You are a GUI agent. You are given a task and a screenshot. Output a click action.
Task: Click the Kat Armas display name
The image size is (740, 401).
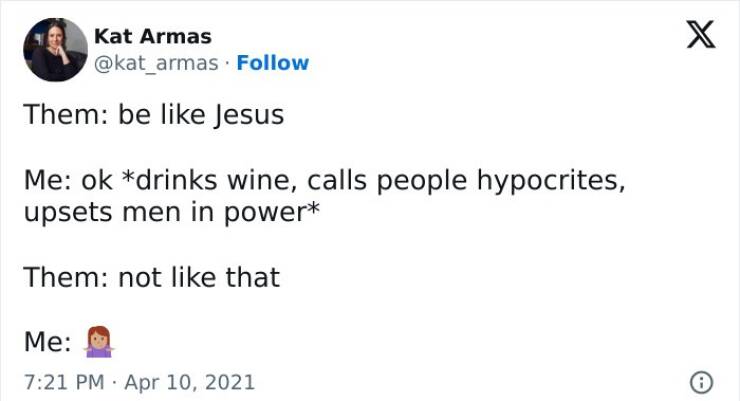(152, 36)
